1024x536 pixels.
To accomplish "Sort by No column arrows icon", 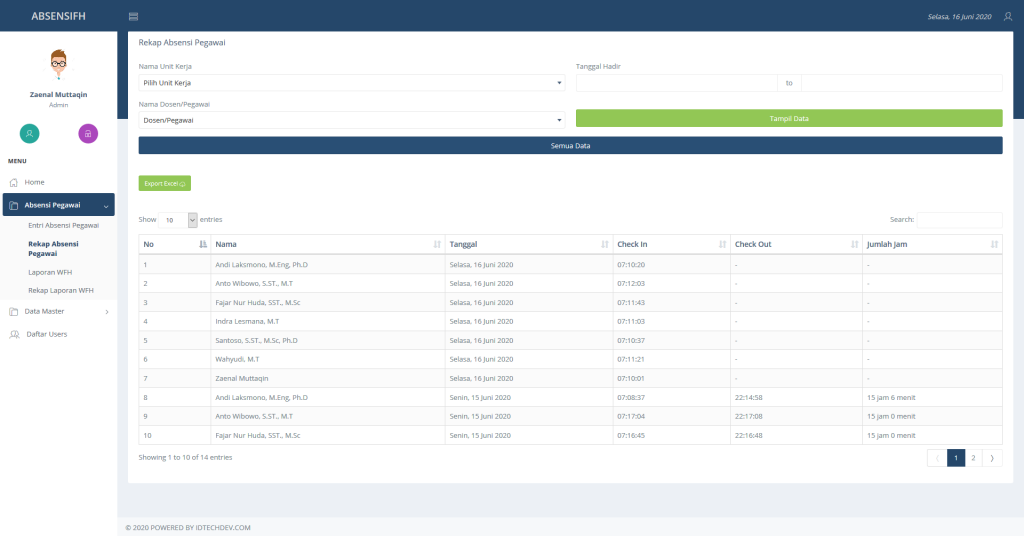I will coord(203,244).
